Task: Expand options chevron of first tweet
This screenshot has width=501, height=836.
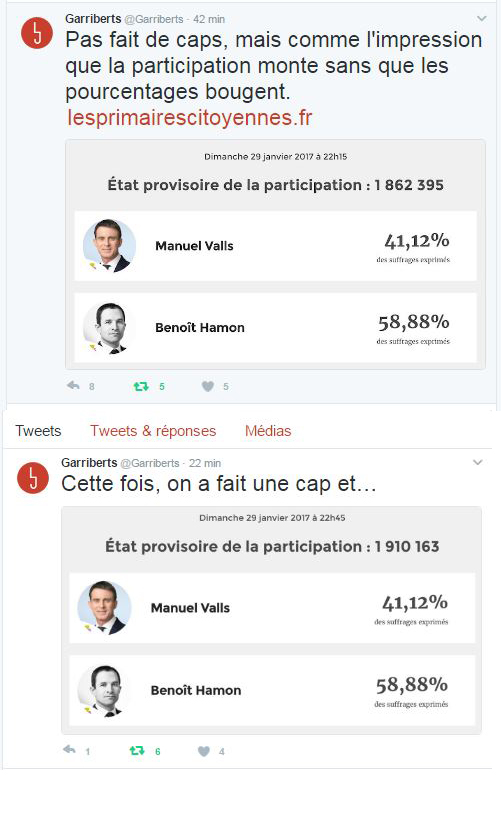Action: [481, 19]
